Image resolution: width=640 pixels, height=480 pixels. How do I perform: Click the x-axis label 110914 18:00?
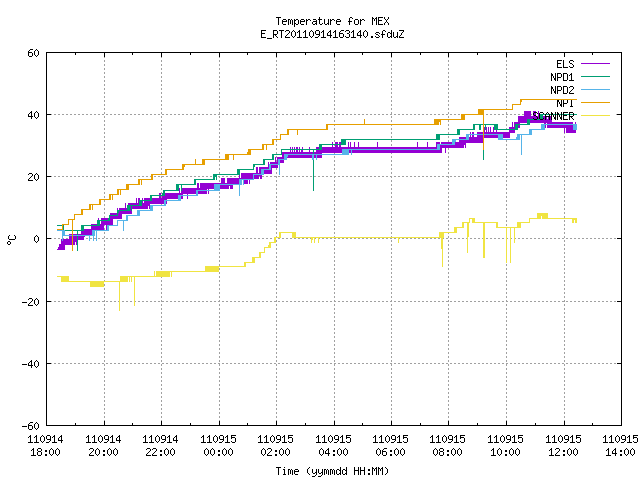(45, 445)
